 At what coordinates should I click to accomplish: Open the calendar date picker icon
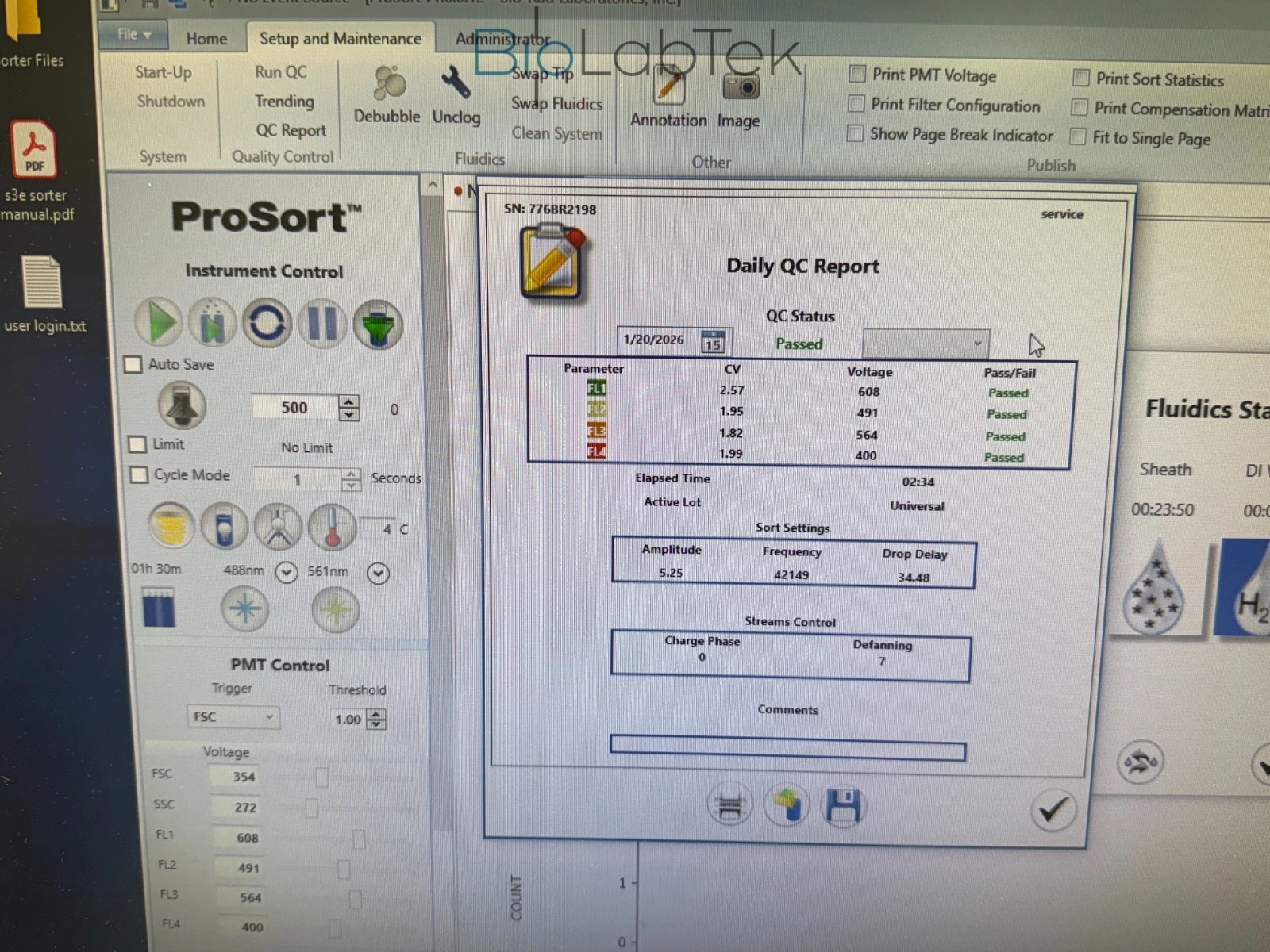click(x=713, y=341)
